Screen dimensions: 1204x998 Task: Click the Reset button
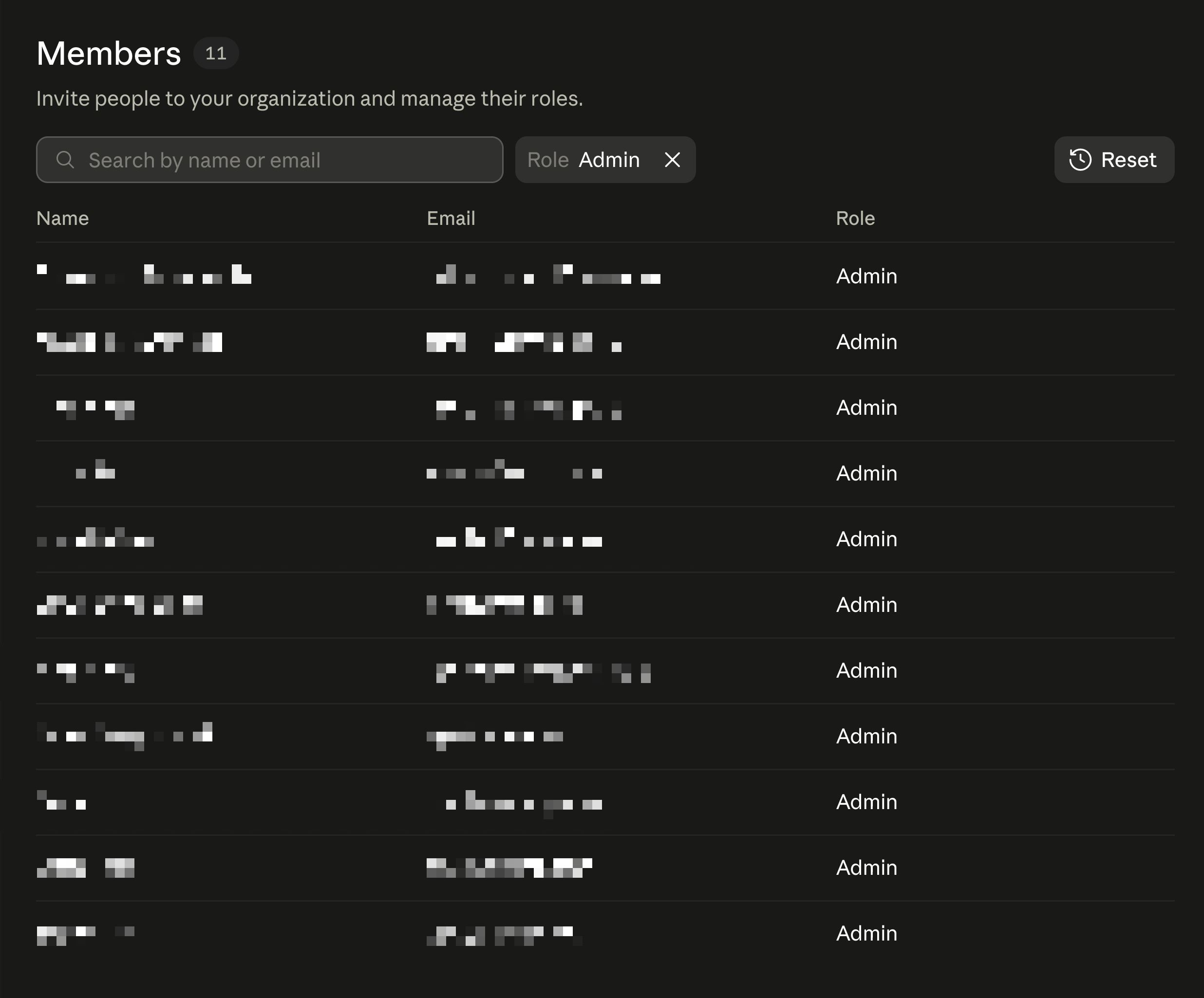1114,160
